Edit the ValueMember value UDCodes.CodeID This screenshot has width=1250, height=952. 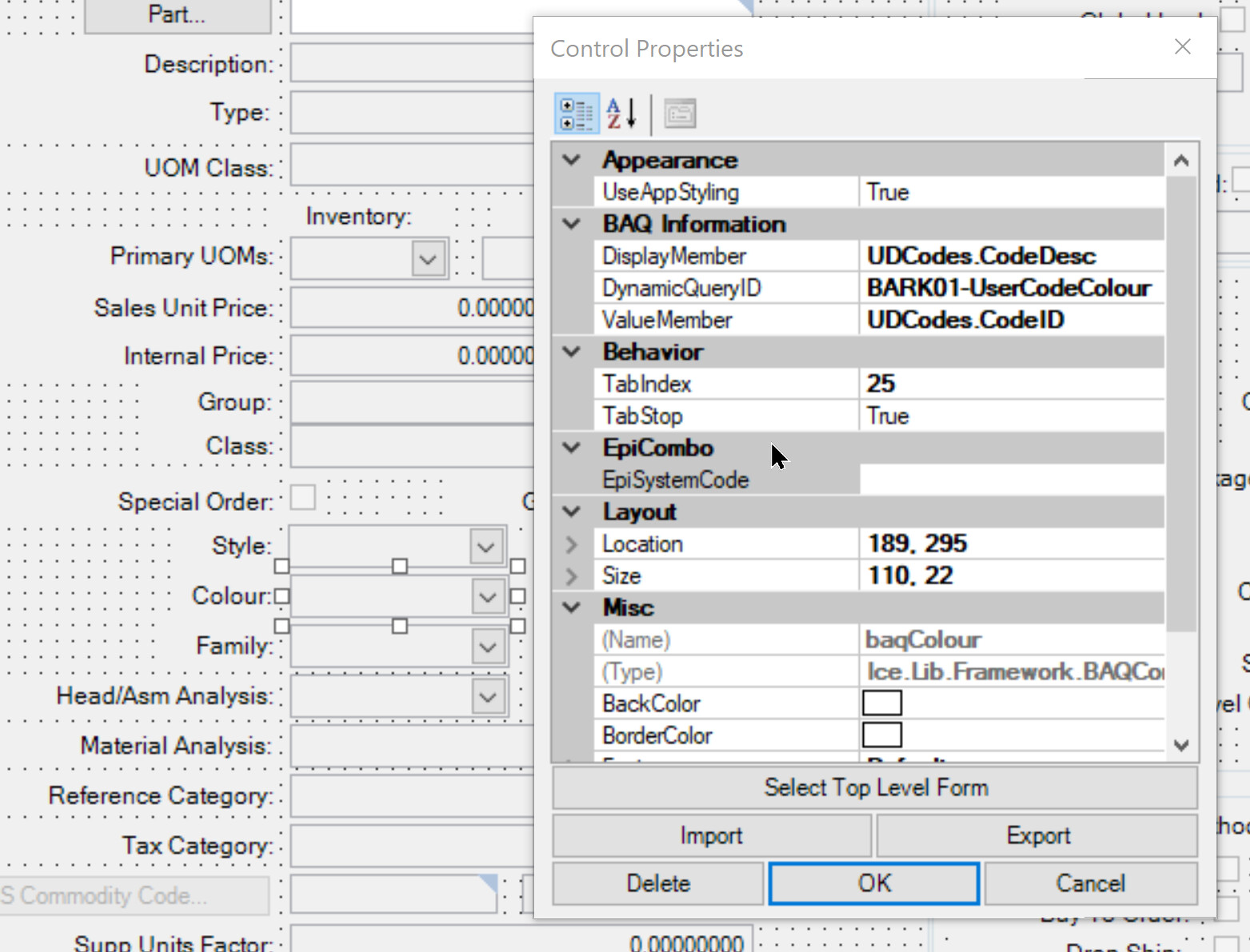coord(1012,320)
